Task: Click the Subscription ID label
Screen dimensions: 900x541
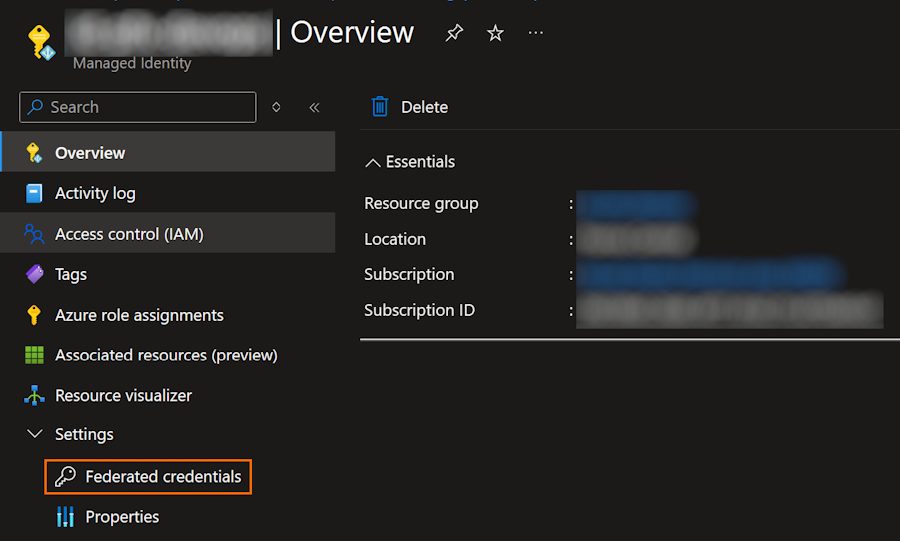Action: 420,310
